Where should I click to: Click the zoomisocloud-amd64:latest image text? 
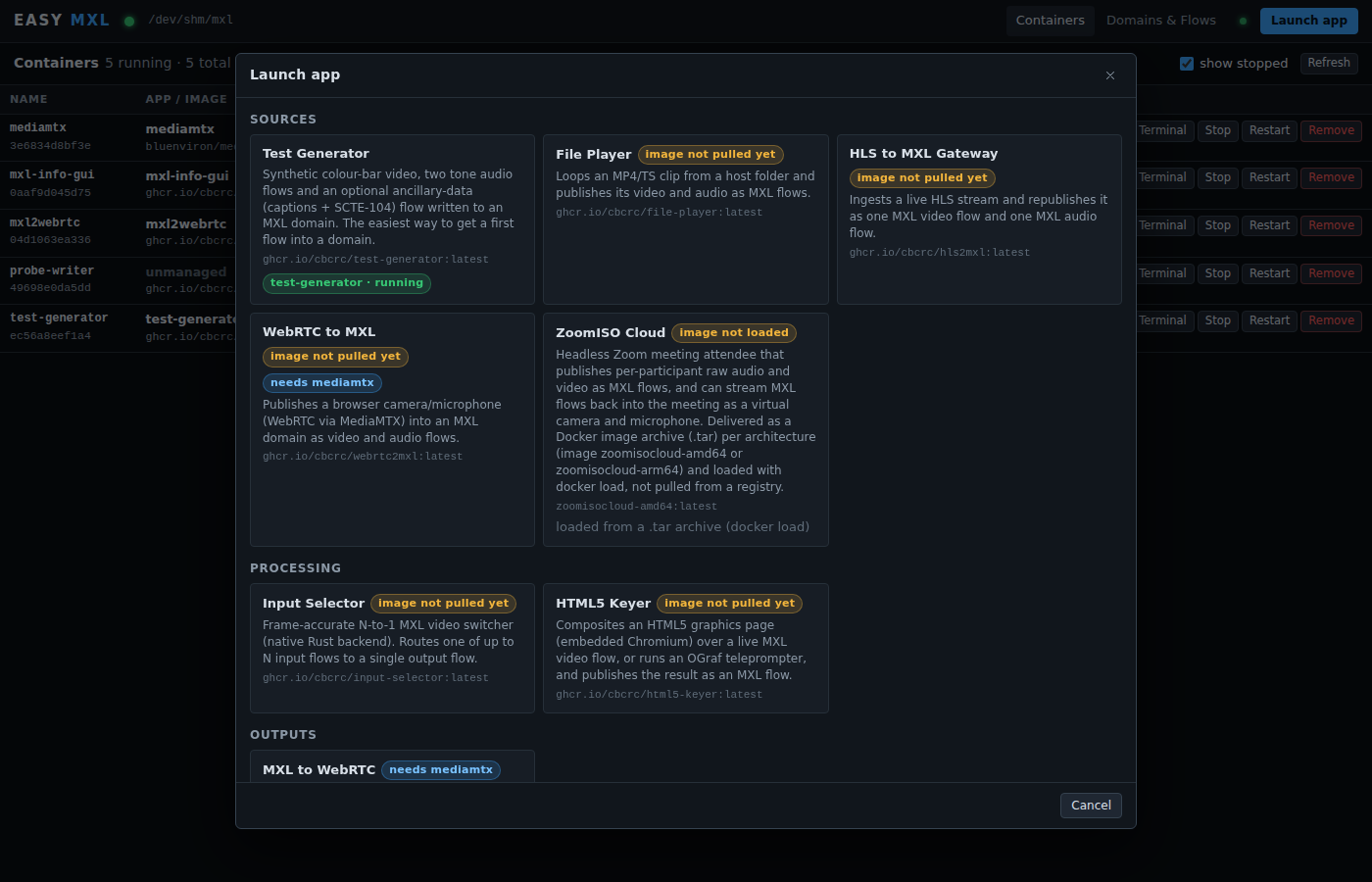pos(637,507)
